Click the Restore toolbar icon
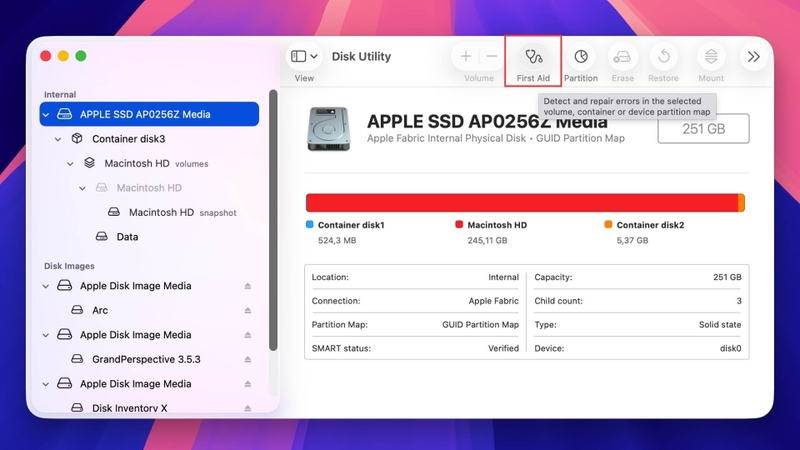The width and height of the screenshot is (800, 450). click(664, 57)
